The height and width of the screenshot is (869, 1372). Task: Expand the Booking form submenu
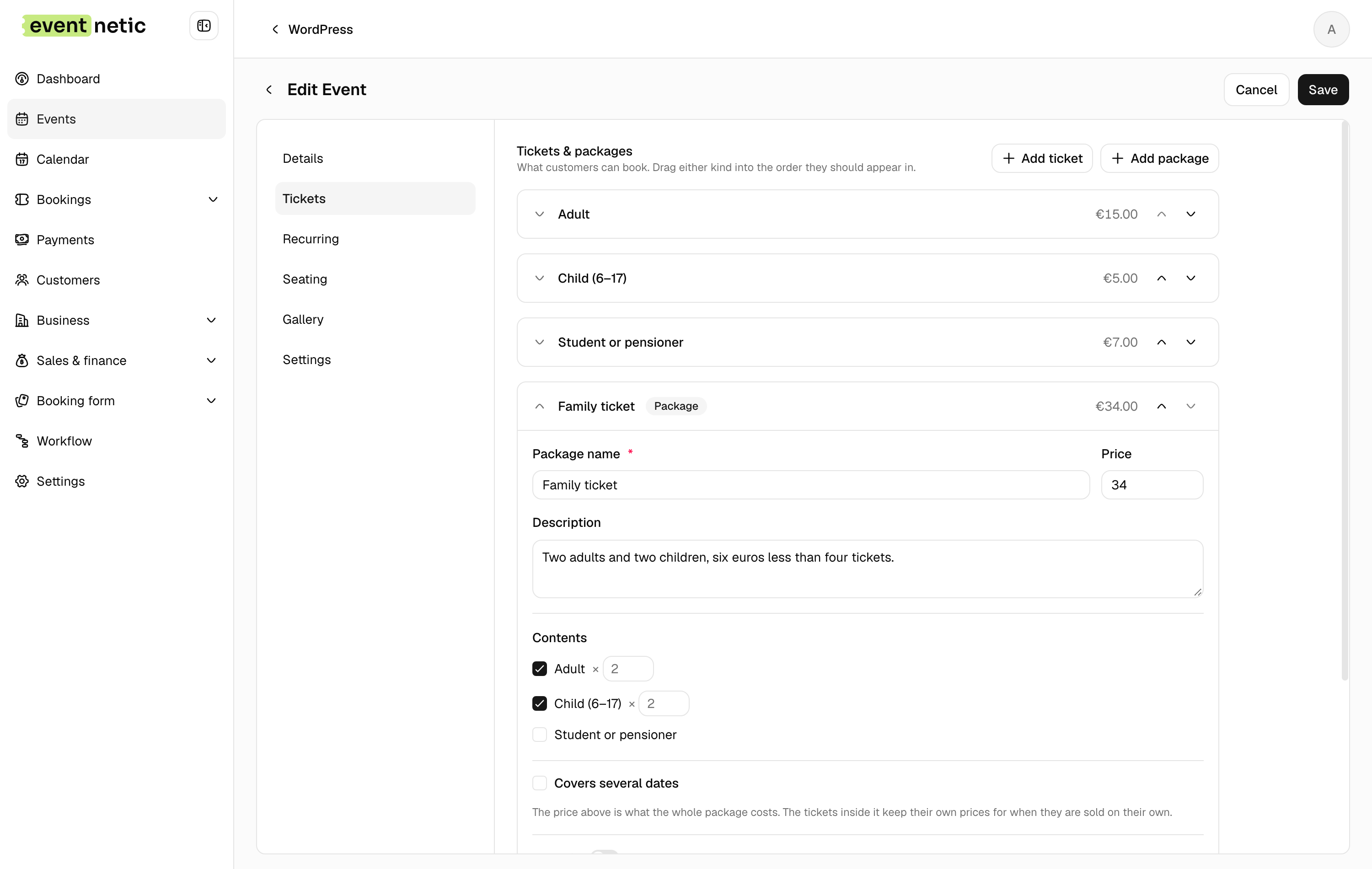[x=211, y=401]
